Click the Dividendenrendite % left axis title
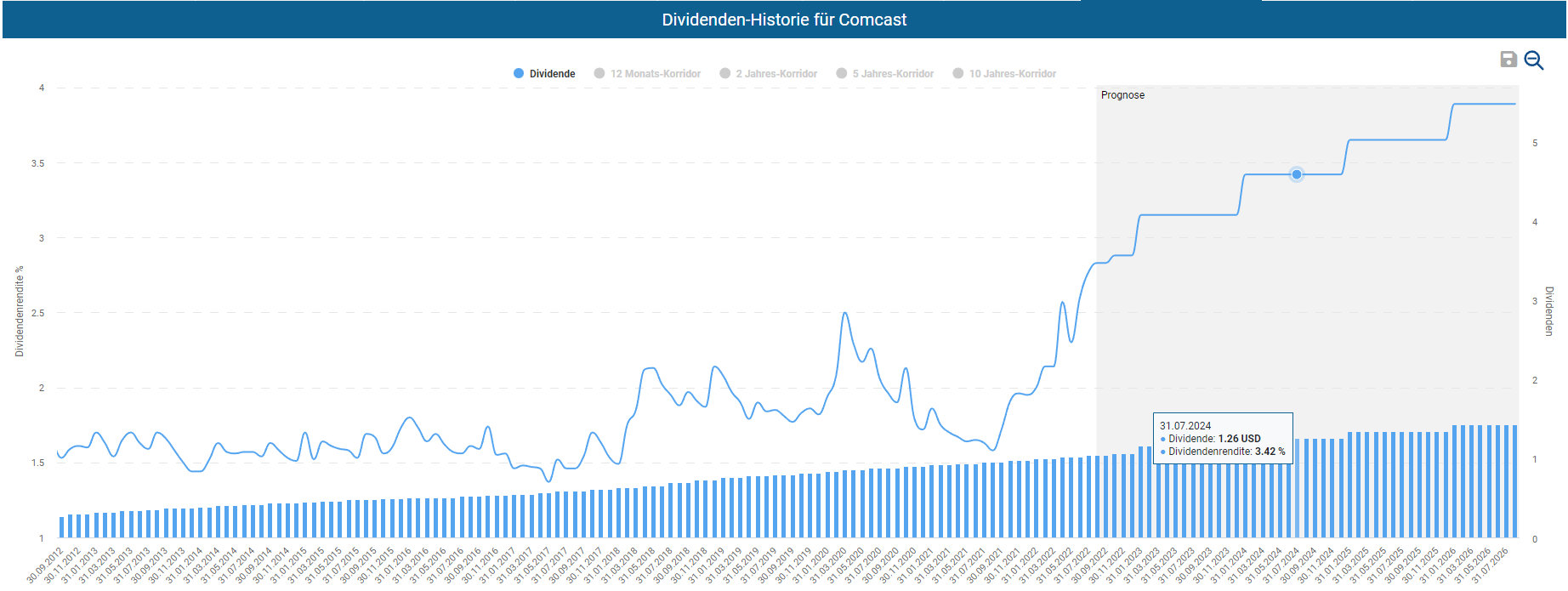 coord(20,311)
